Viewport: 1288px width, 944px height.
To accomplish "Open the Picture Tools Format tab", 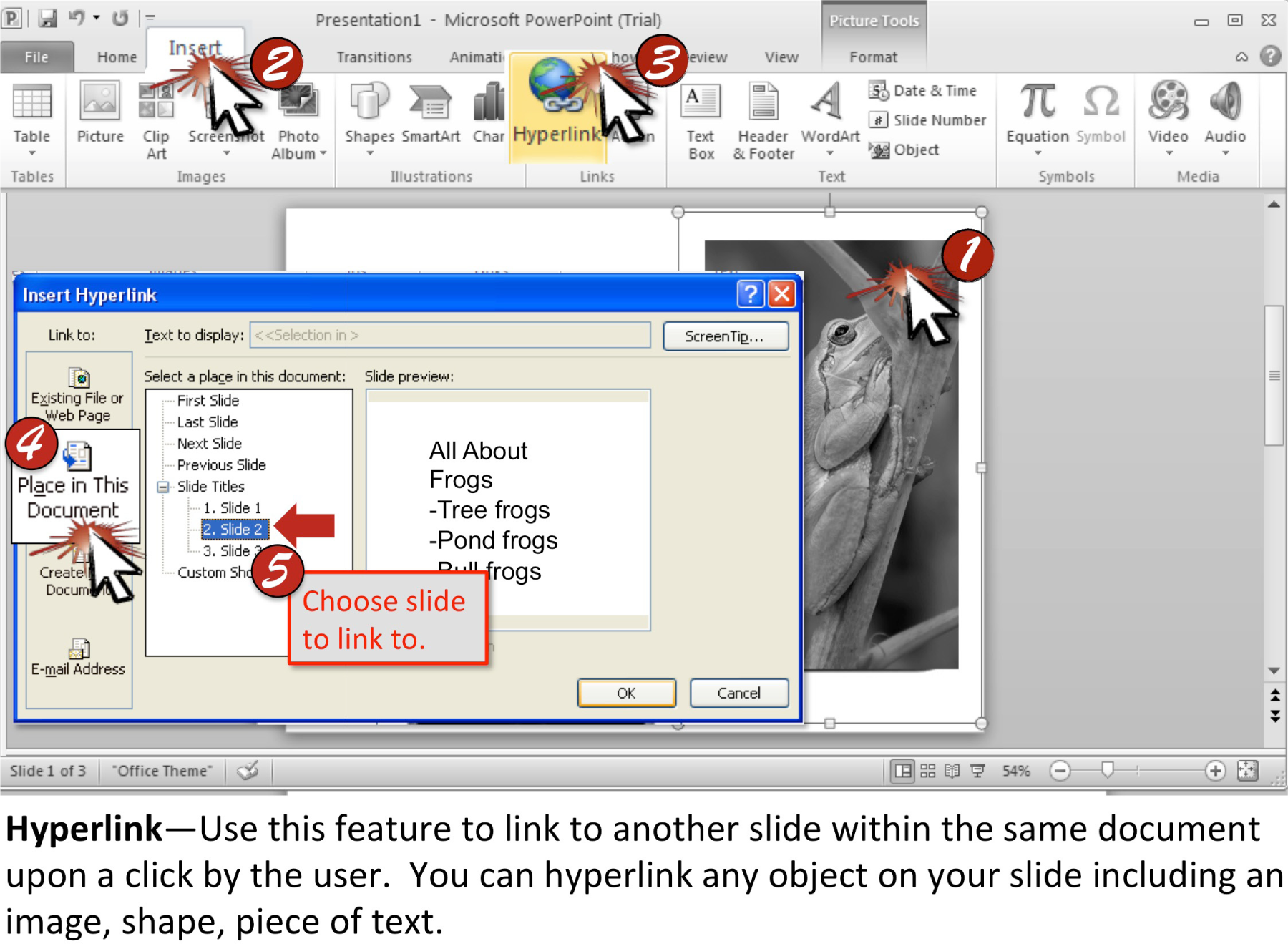I will tap(873, 57).
